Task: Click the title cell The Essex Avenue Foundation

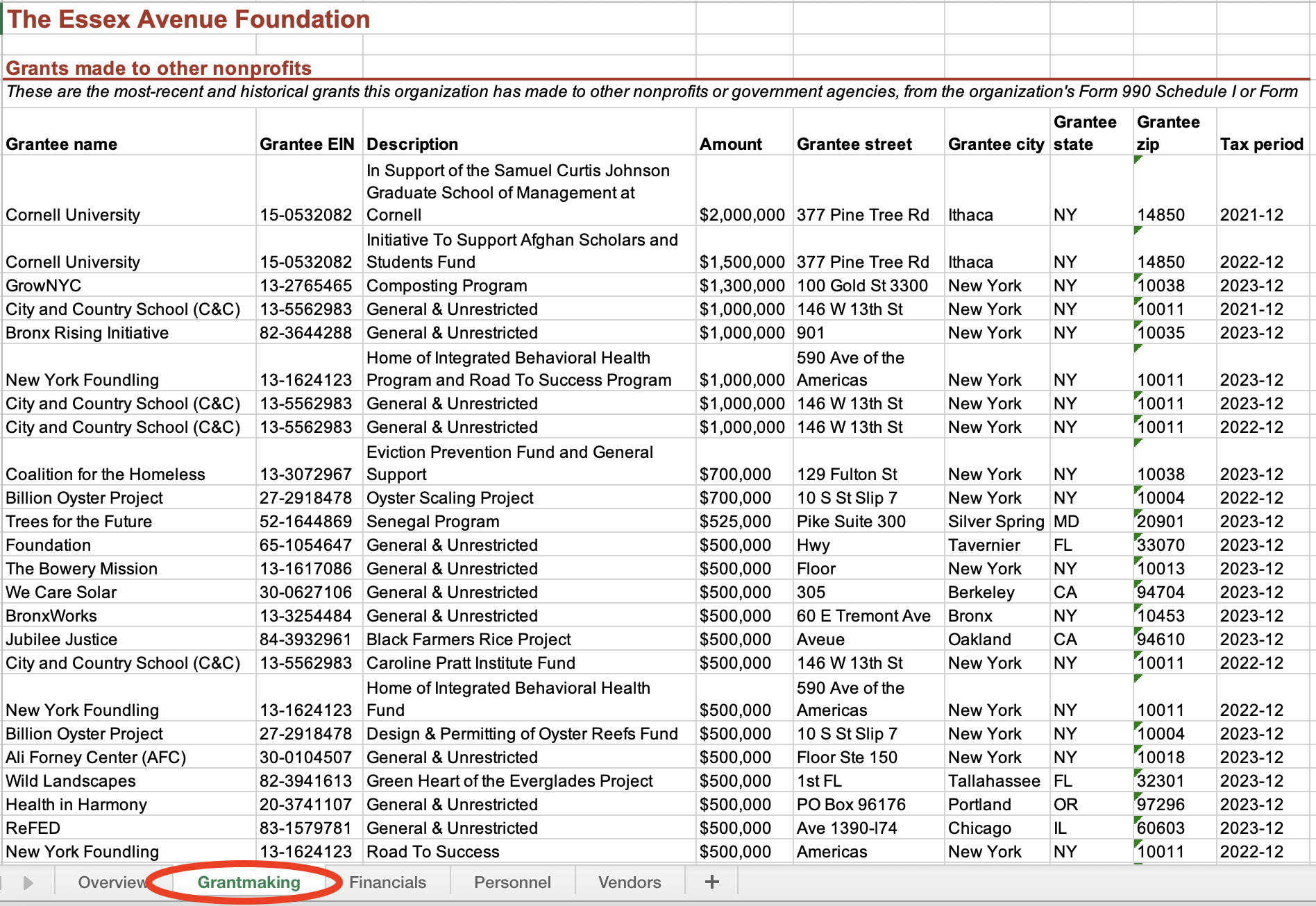Action: click(x=187, y=19)
